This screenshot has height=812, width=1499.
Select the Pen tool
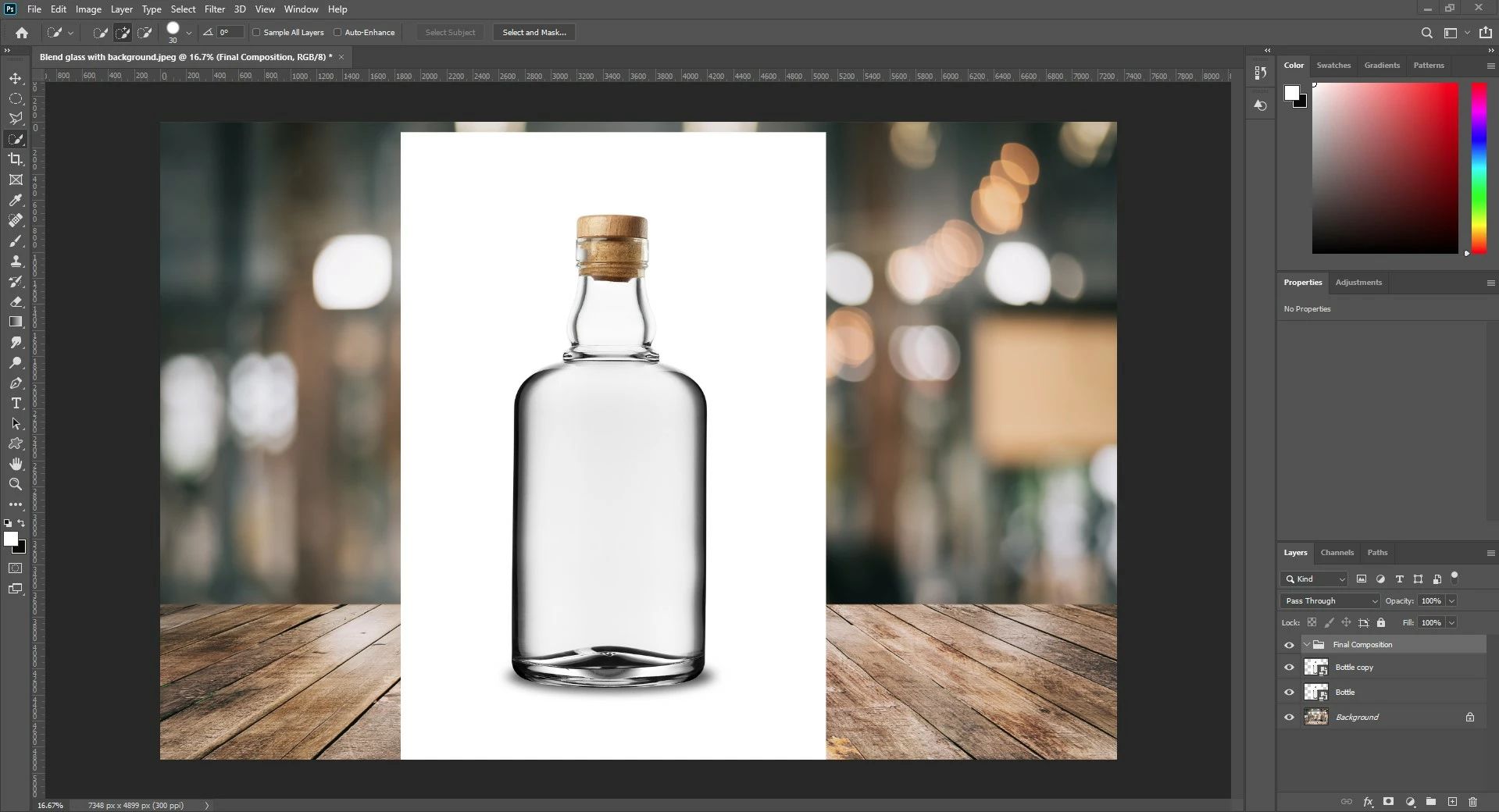coord(16,383)
